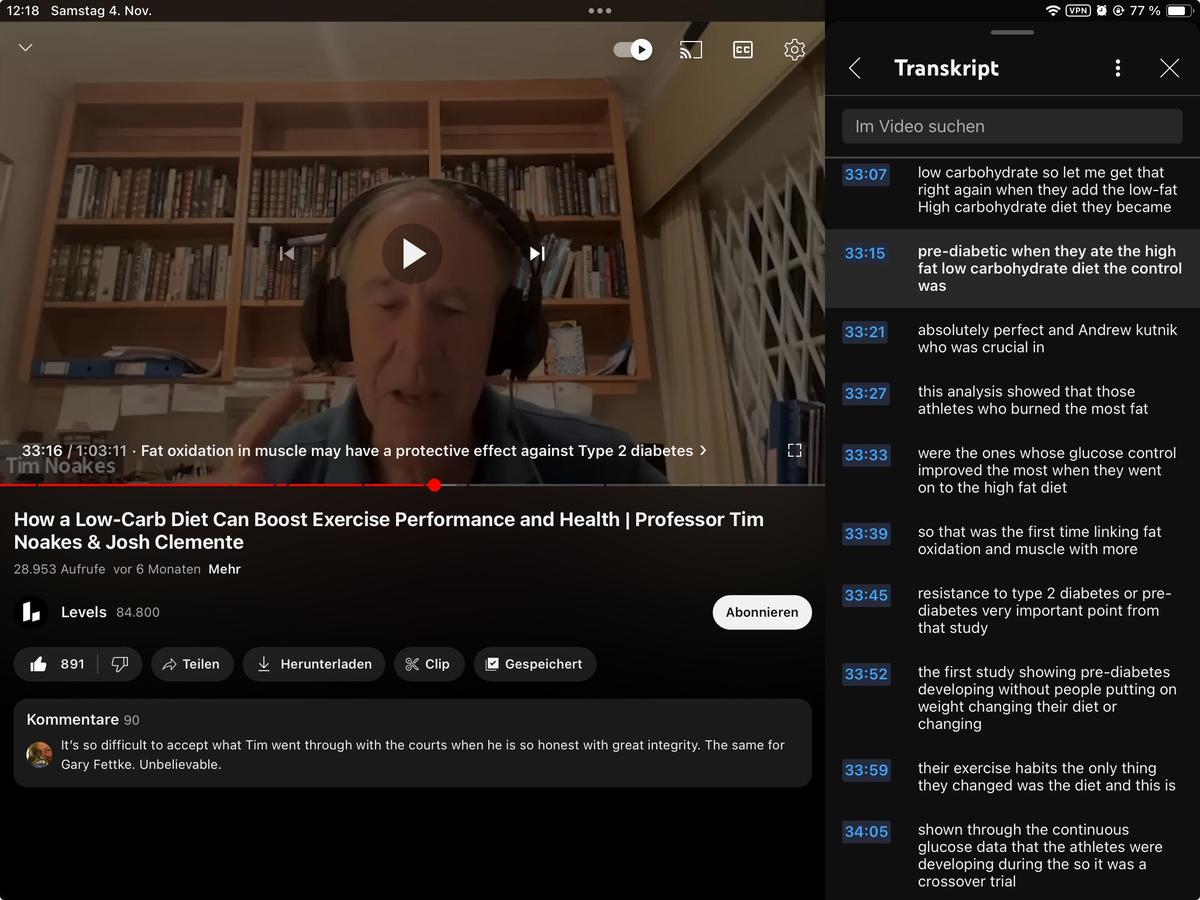Click the Im Video suchen search field

[x=1012, y=127]
